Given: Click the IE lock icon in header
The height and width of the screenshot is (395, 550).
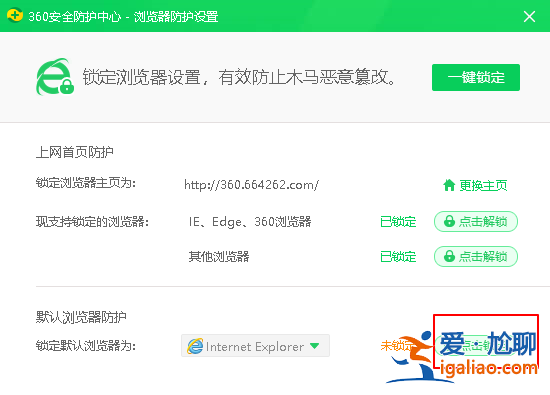Looking at the screenshot, I should (x=55, y=77).
